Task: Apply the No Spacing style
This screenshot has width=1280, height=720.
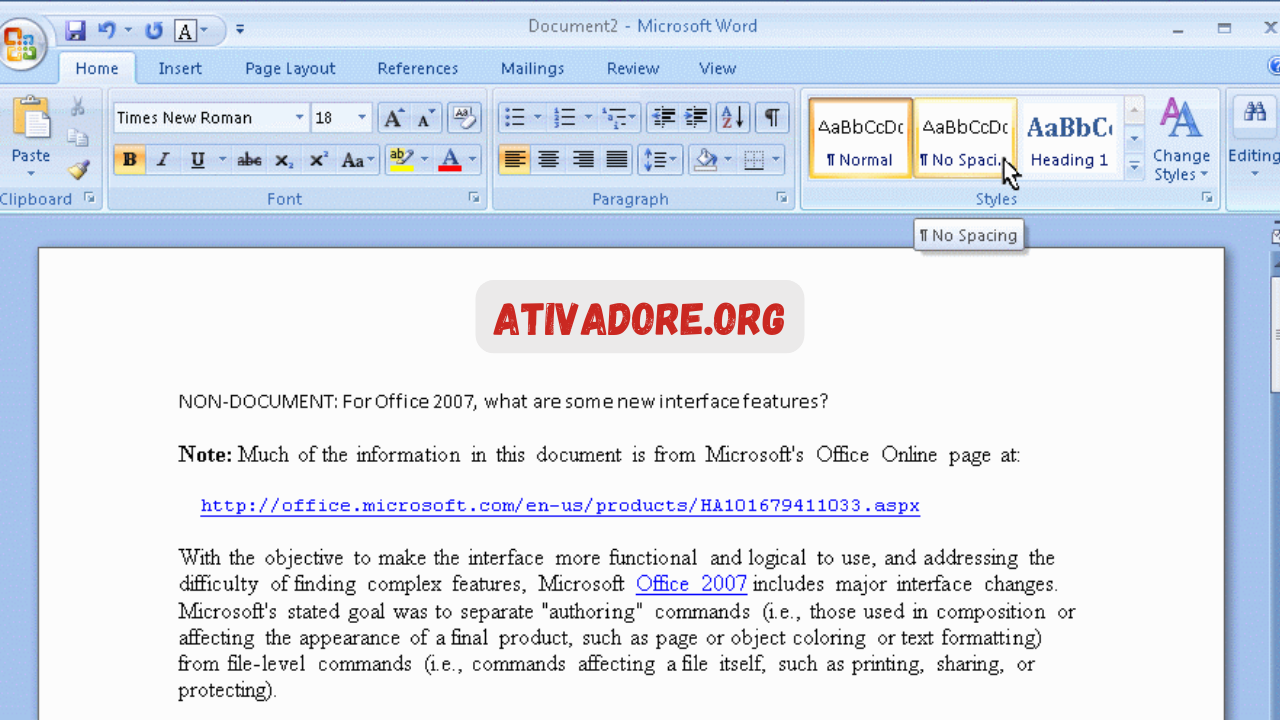Action: tap(964, 138)
